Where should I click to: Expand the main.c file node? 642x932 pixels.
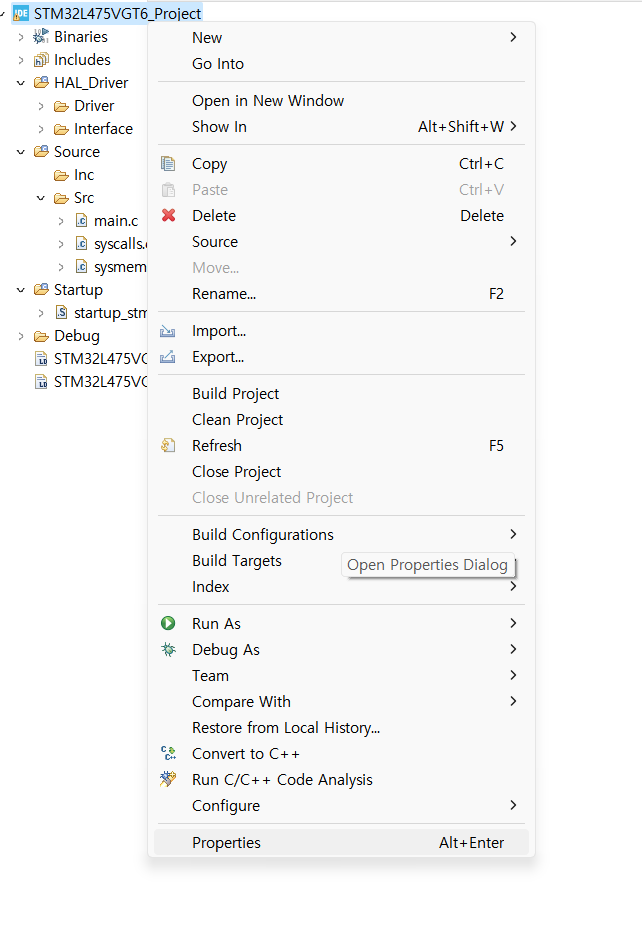(x=61, y=221)
